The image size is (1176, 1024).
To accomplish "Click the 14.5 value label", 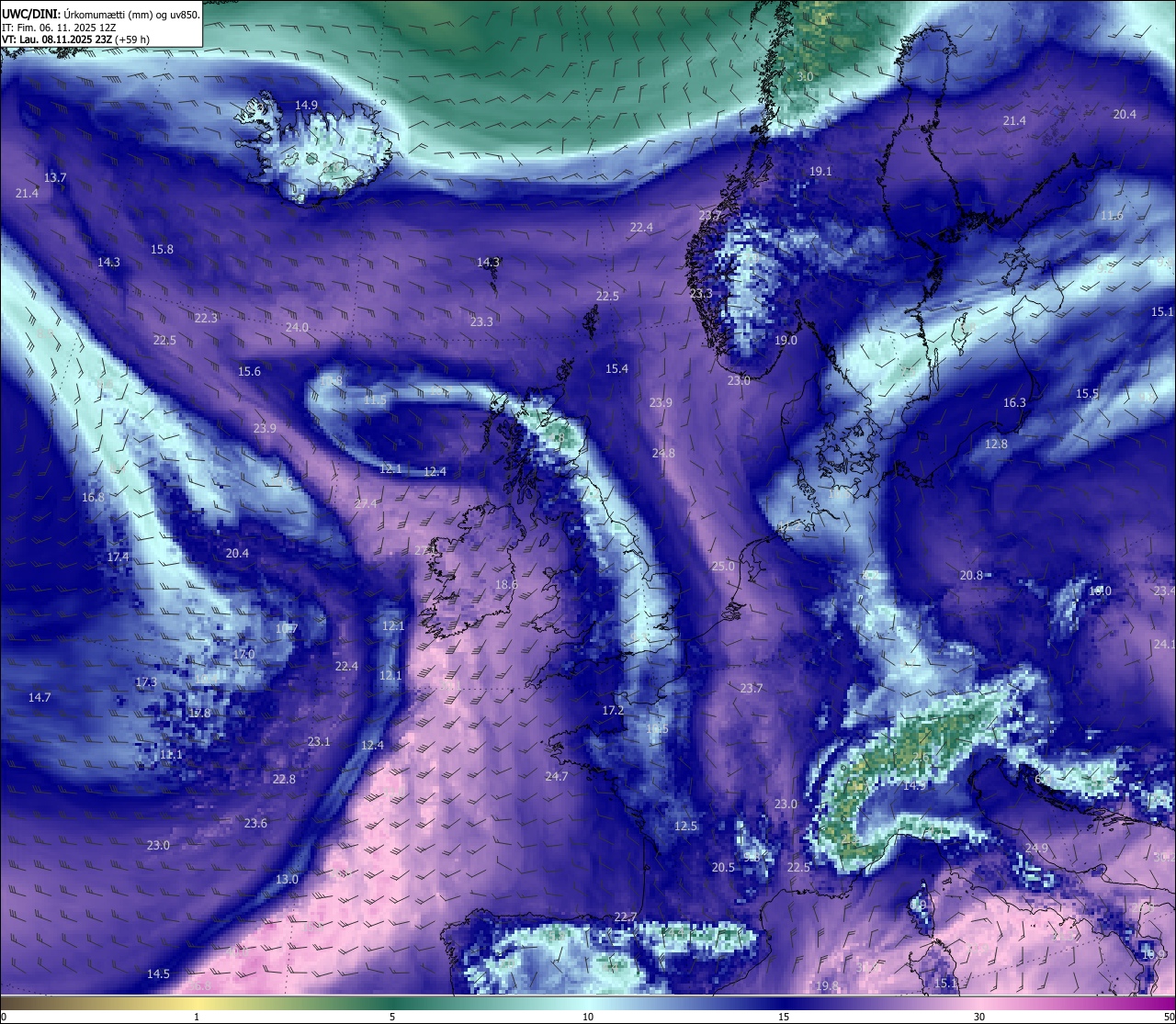I will click(158, 974).
